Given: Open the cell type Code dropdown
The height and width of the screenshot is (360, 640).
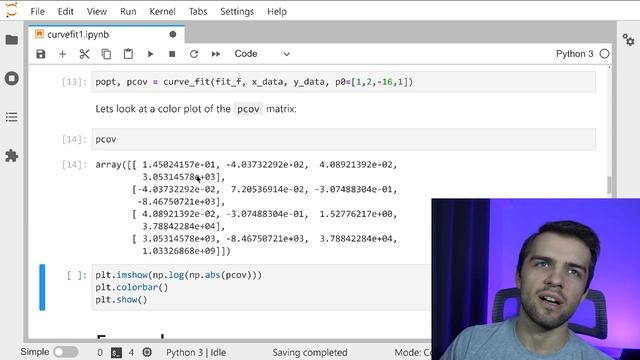Looking at the screenshot, I should coord(262,54).
